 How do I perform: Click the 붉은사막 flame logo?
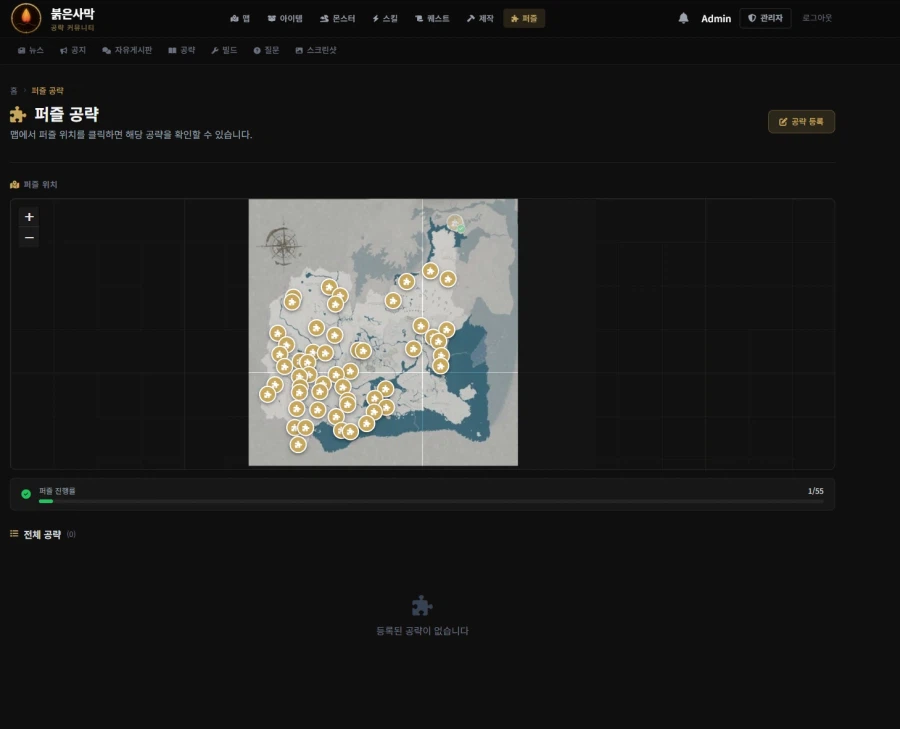pyautogui.click(x=26, y=18)
